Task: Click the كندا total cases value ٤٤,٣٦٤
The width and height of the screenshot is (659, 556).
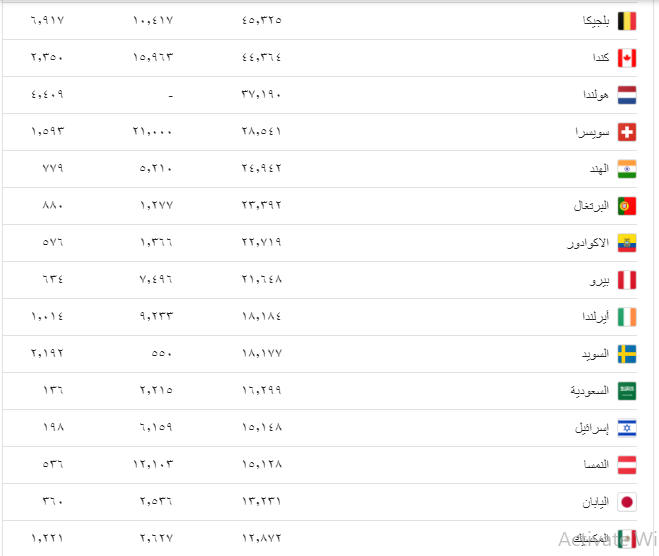Action: tap(262, 58)
